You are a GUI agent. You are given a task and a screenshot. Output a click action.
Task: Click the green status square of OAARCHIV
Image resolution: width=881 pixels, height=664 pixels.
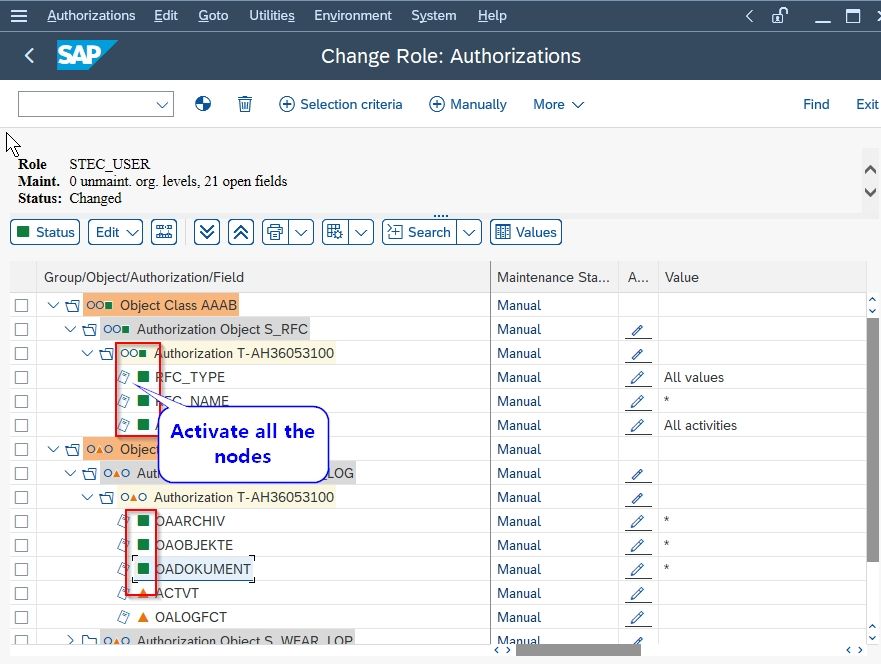click(143, 521)
